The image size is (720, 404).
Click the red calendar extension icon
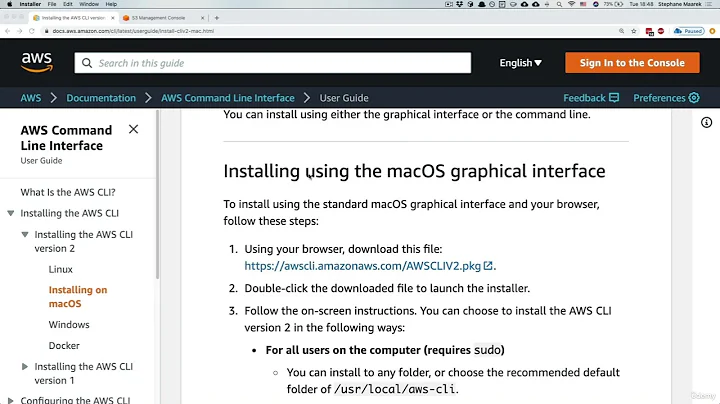pyautogui.click(x=649, y=31)
